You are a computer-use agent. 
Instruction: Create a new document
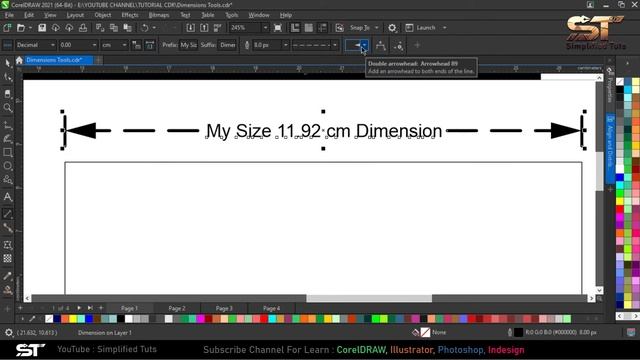7,28
